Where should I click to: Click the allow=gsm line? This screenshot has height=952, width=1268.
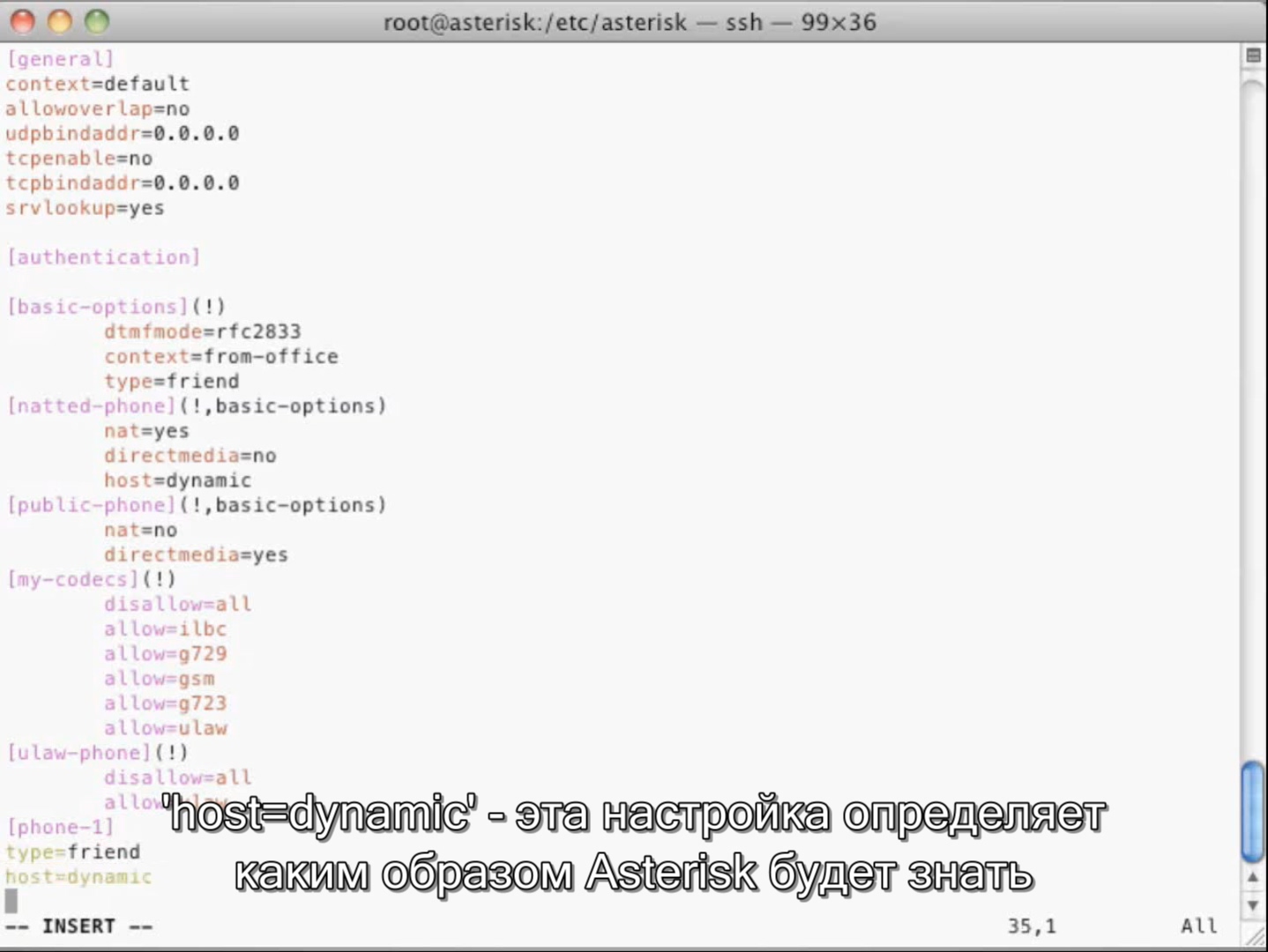(160, 679)
